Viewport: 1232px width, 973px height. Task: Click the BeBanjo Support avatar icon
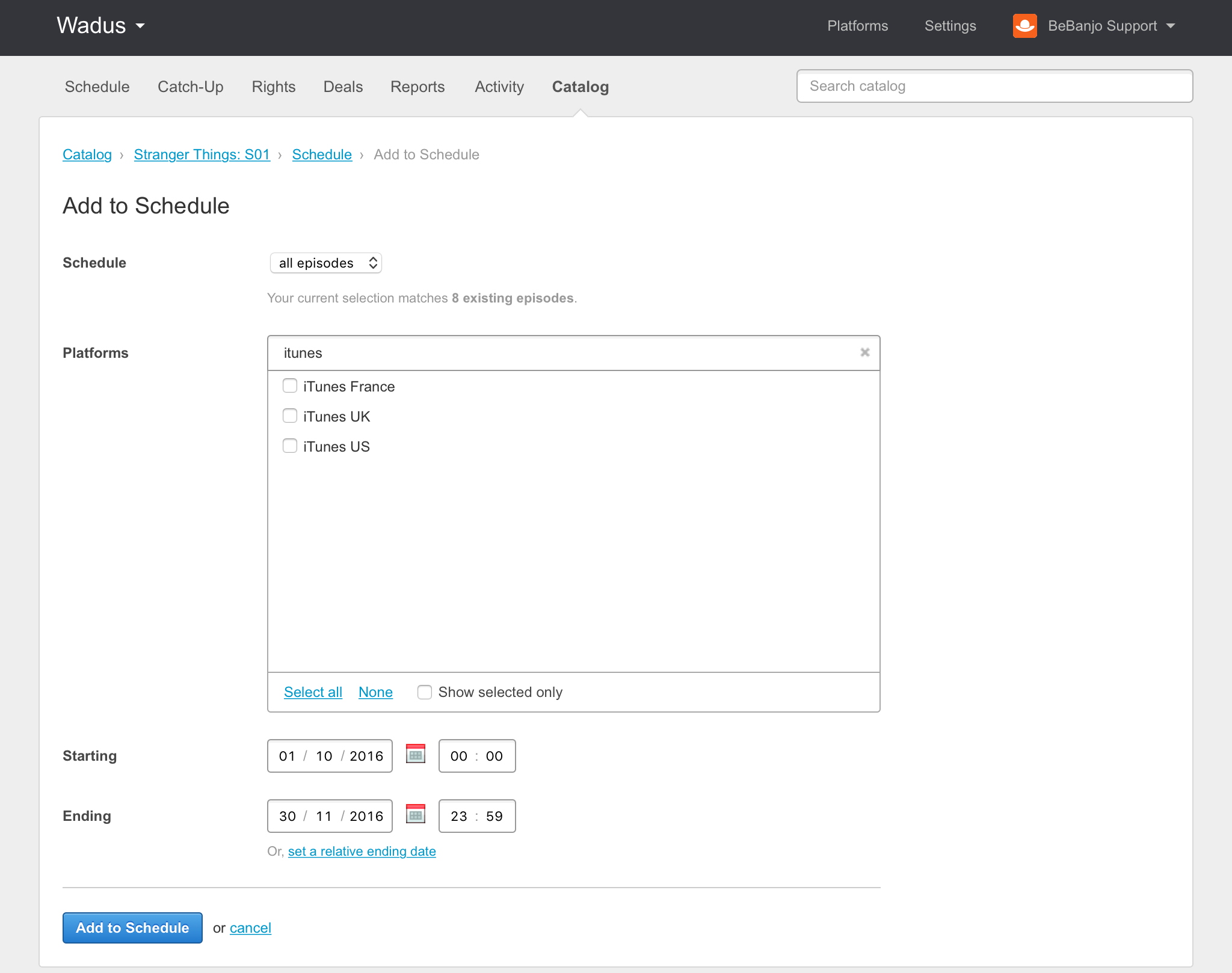[x=1024, y=26]
